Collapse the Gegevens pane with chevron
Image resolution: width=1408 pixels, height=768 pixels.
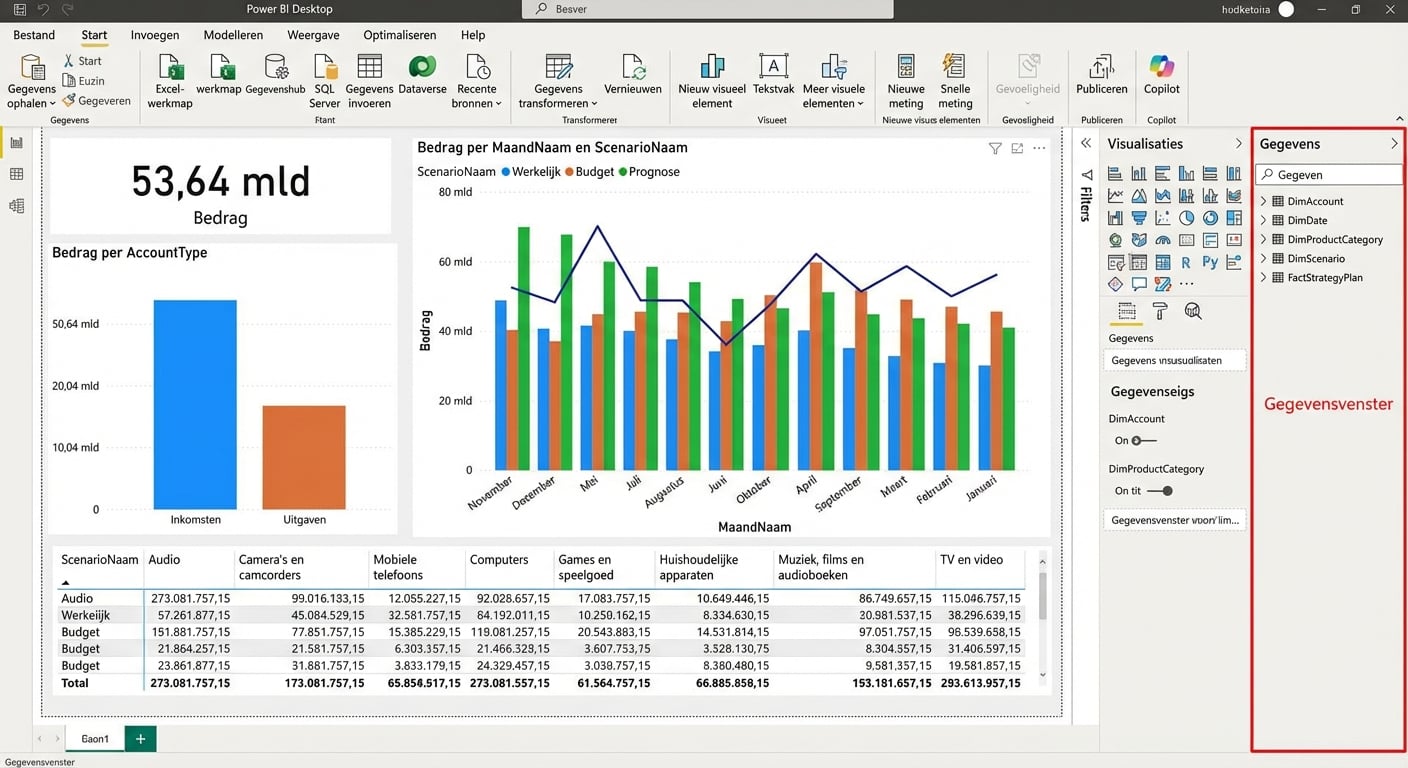tap(1394, 144)
